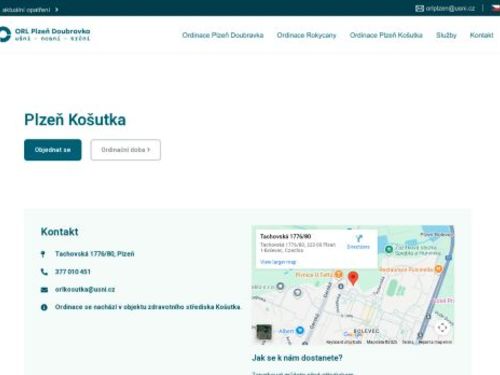The image size is (500, 375).
Task: Click the blue transit stop icon near marker
Action: (x=341, y=286)
